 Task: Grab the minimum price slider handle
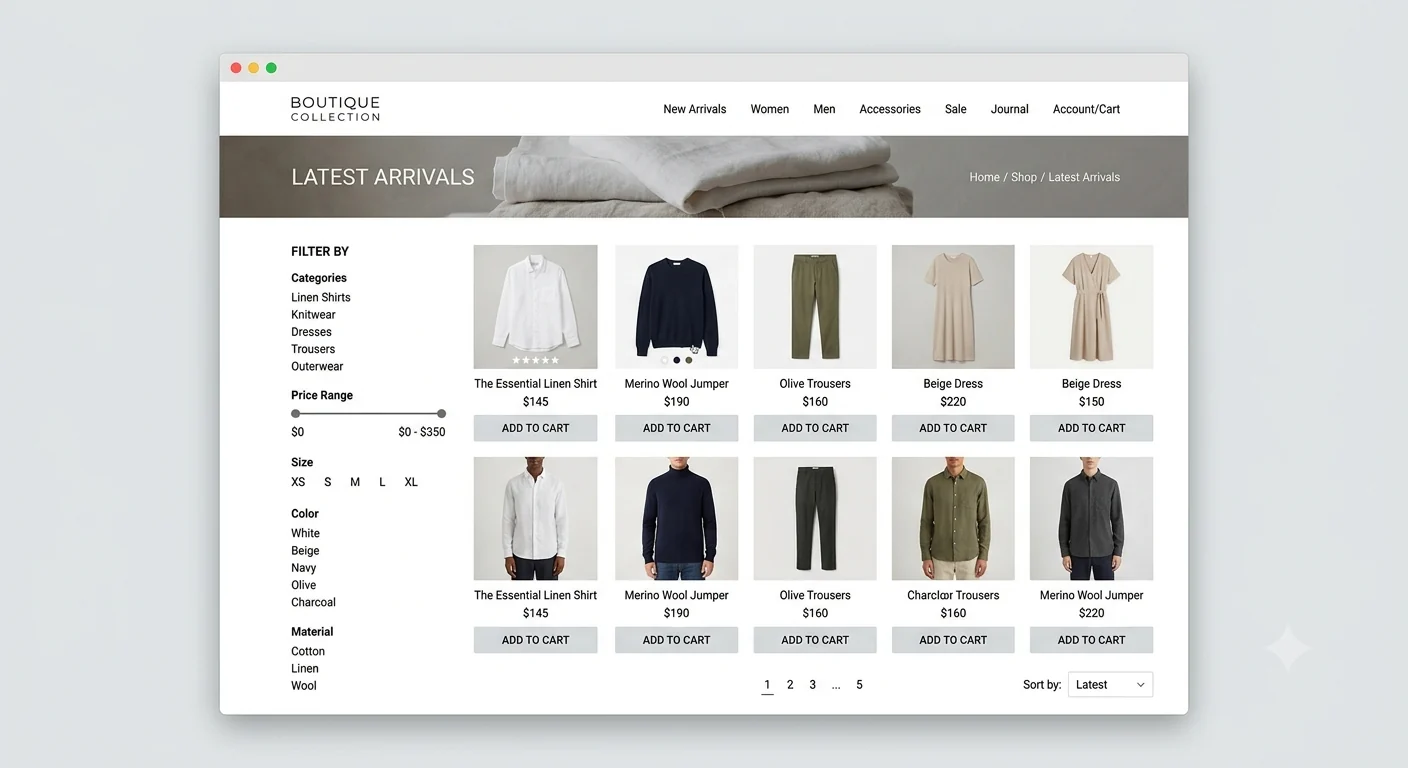pos(295,413)
